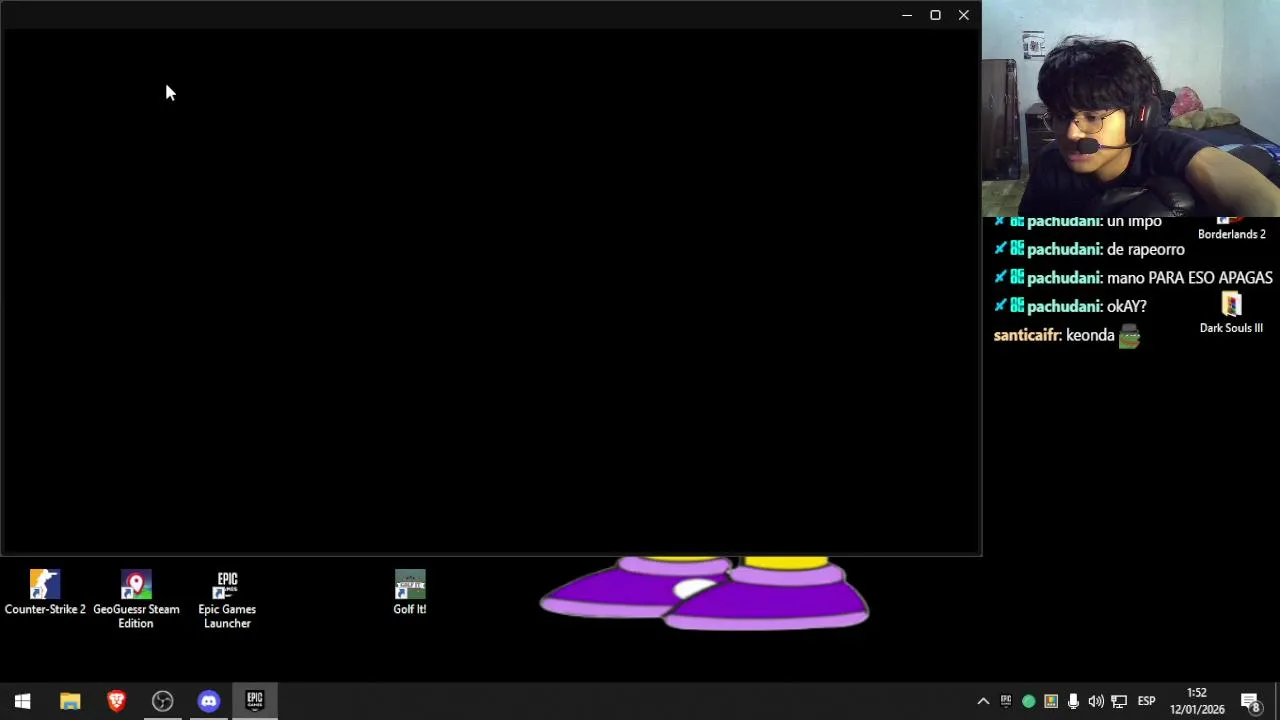
Task: Open the Dark Souls III desktop shortcut
Action: [1231, 313]
